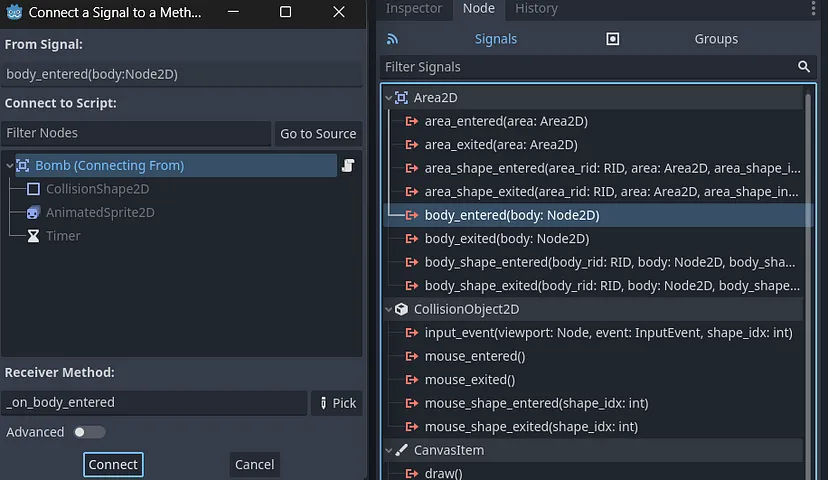828x480 pixels.
Task: Collapse the Bomb node tree
Action: click(10, 165)
